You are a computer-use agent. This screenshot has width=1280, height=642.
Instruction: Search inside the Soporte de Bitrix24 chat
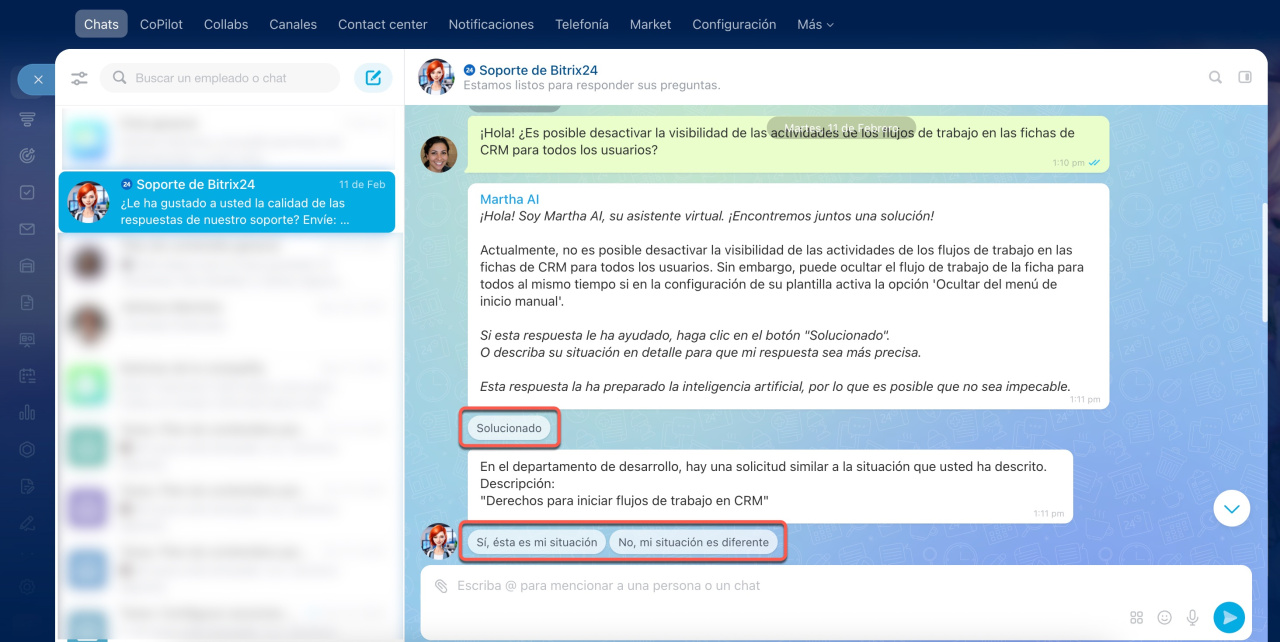click(x=1215, y=77)
